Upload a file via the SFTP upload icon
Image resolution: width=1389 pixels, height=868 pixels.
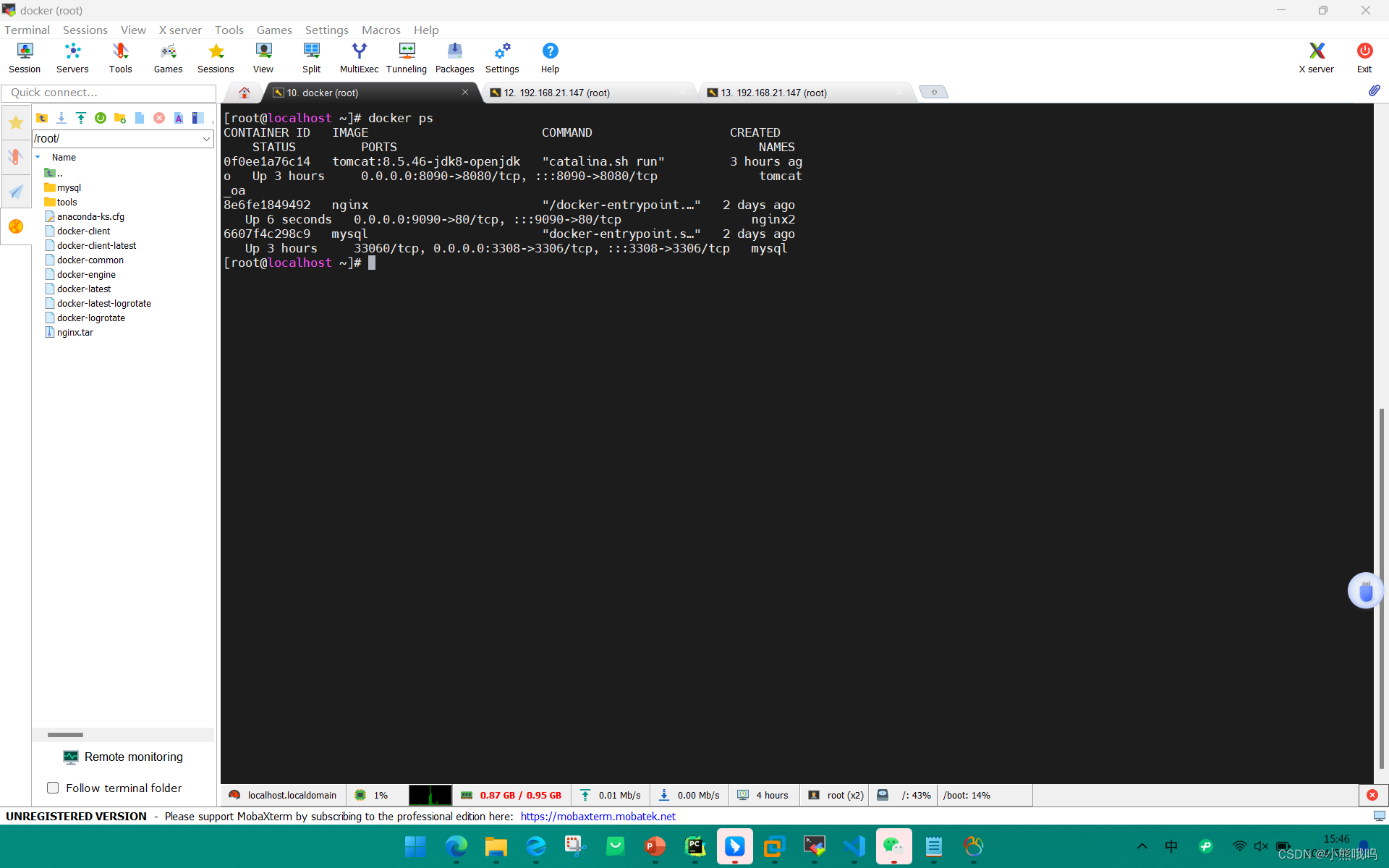point(80,118)
